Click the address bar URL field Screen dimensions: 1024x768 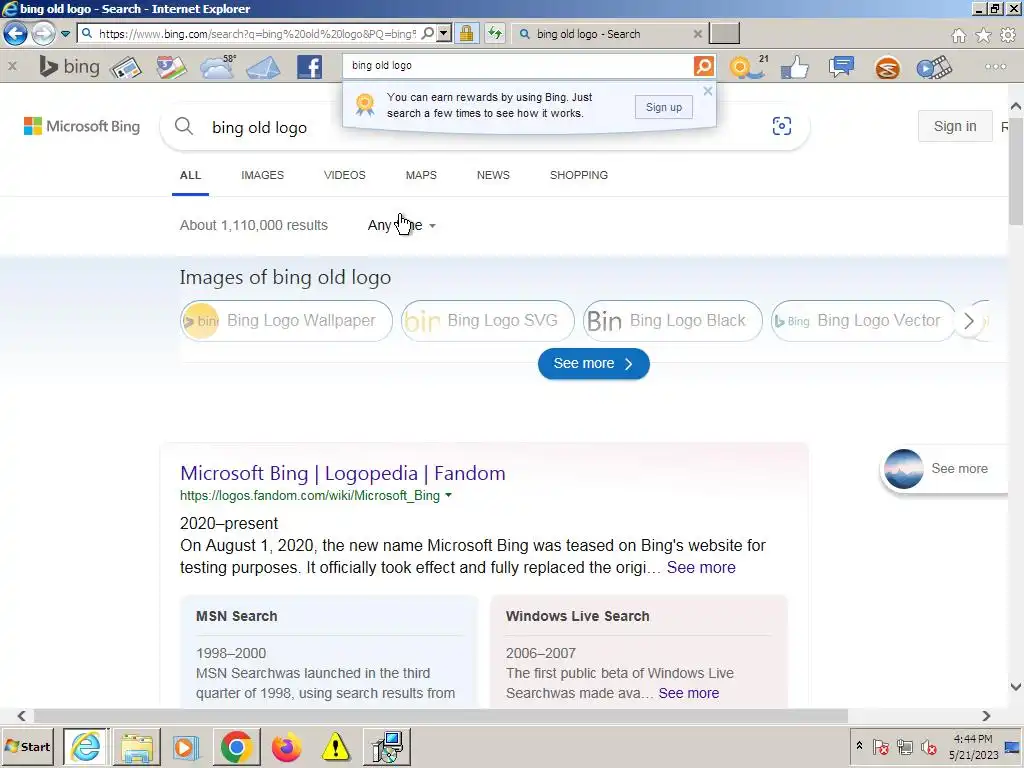(257, 34)
